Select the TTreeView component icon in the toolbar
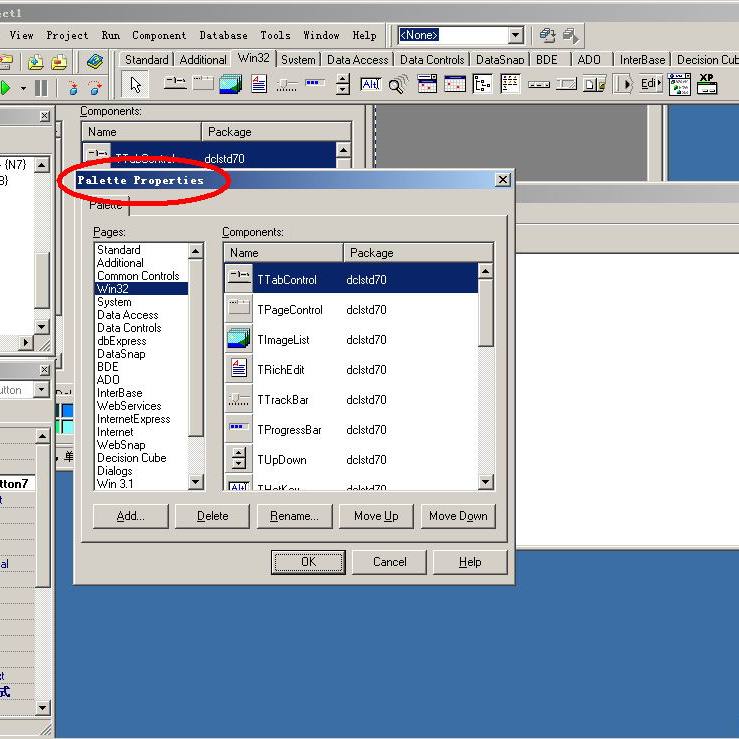Image resolution: width=739 pixels, height=739 pixels. tap(482, 85)
